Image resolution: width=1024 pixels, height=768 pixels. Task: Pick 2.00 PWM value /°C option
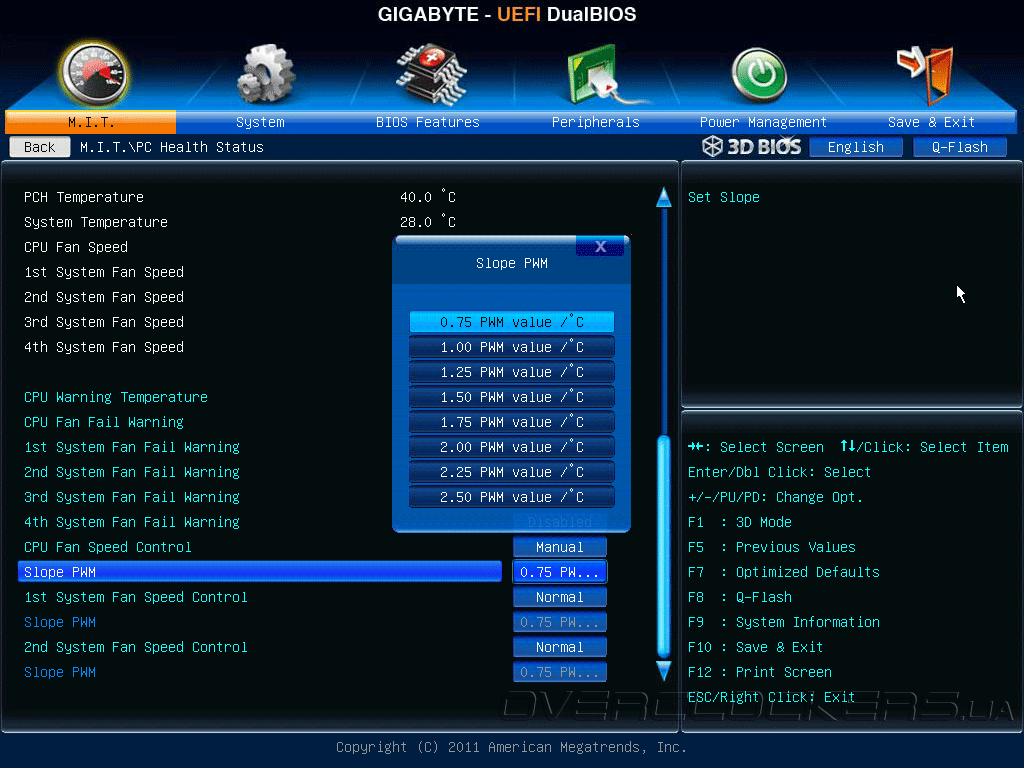click(x=511, y=447)
